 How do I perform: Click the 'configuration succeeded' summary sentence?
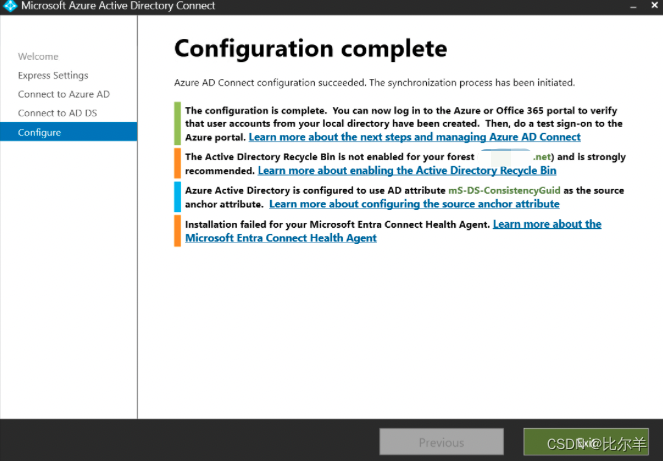[x=374, y=82]
